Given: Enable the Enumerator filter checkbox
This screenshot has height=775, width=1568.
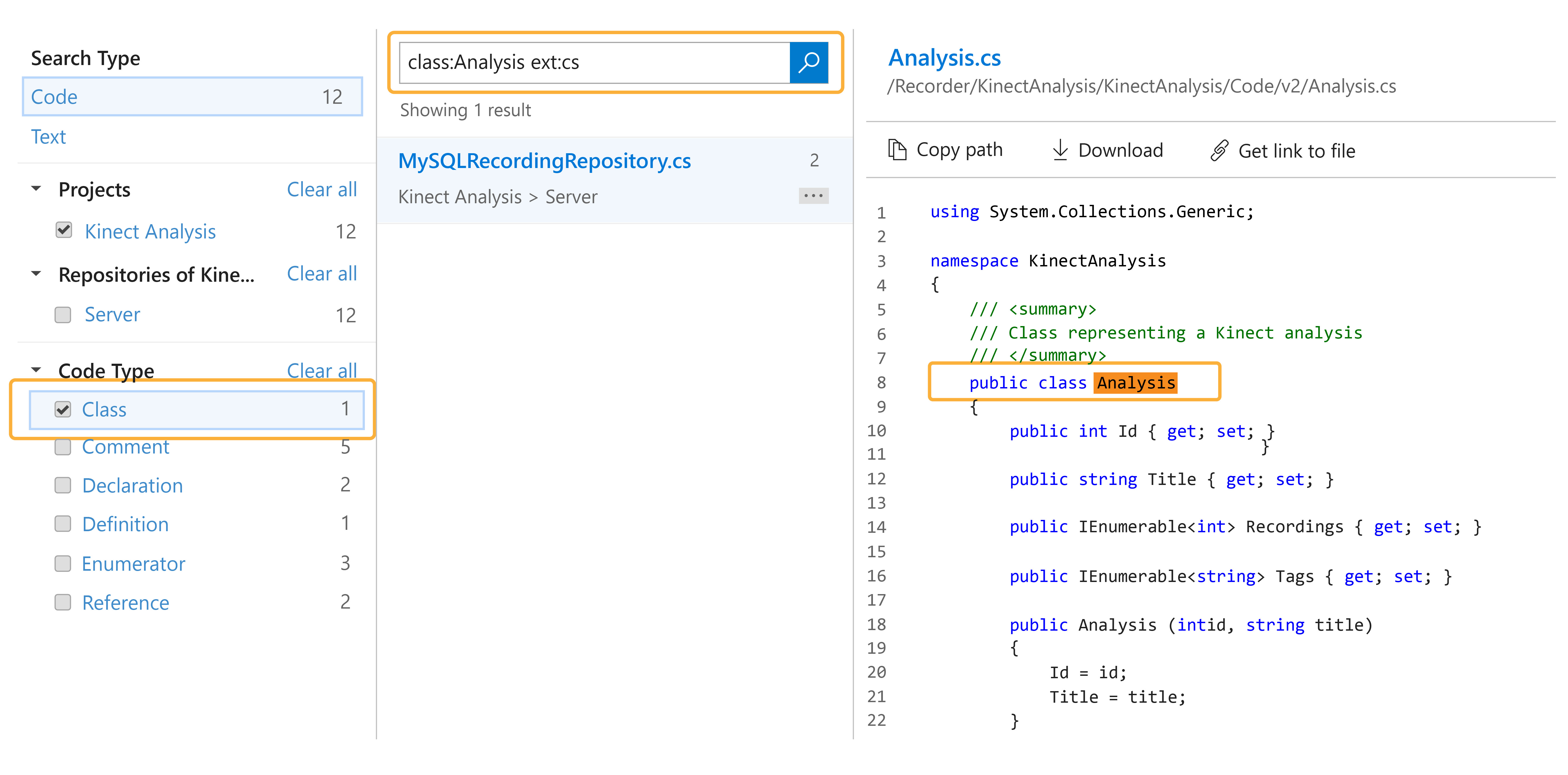Looking at the screenshot, I should pos(63,564).
